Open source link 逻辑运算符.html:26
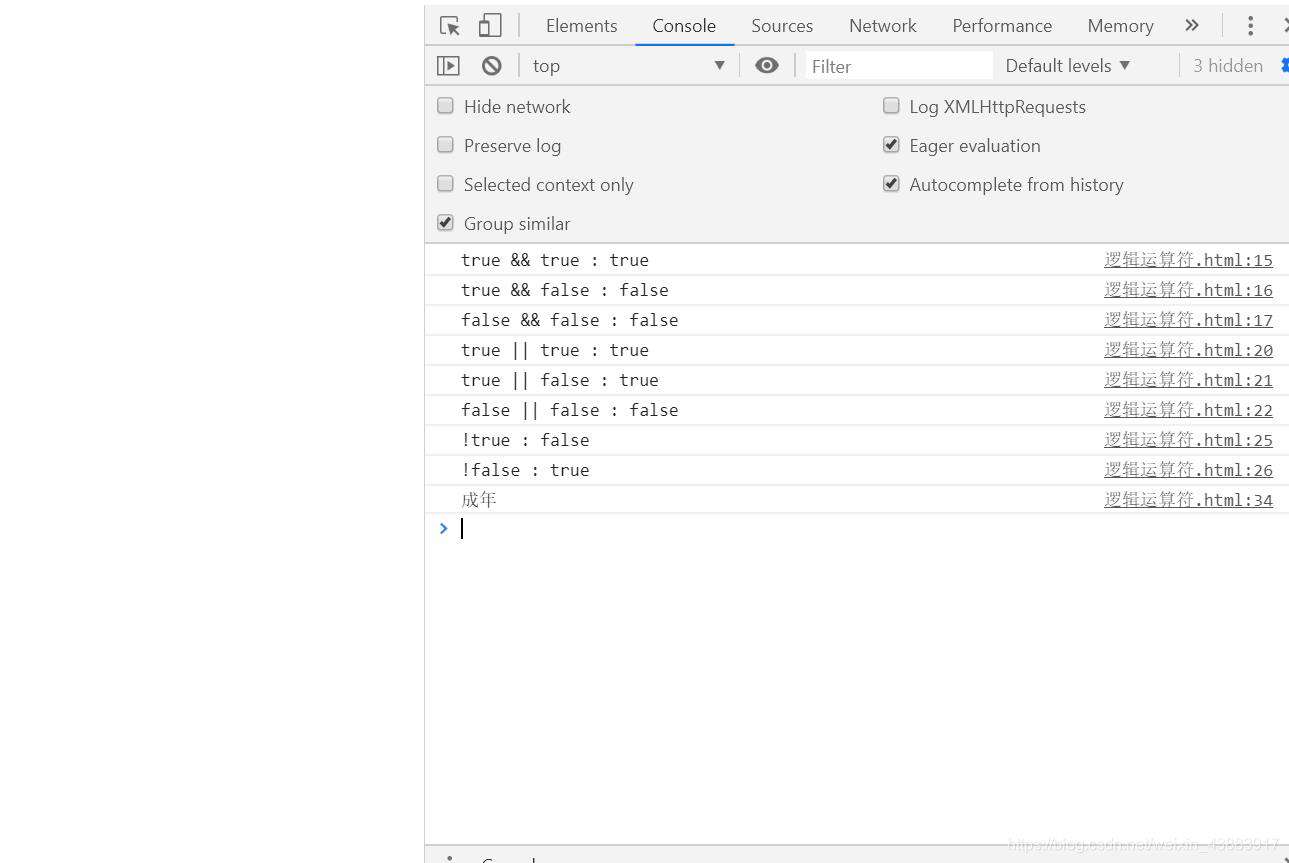 click(1188, 470)
